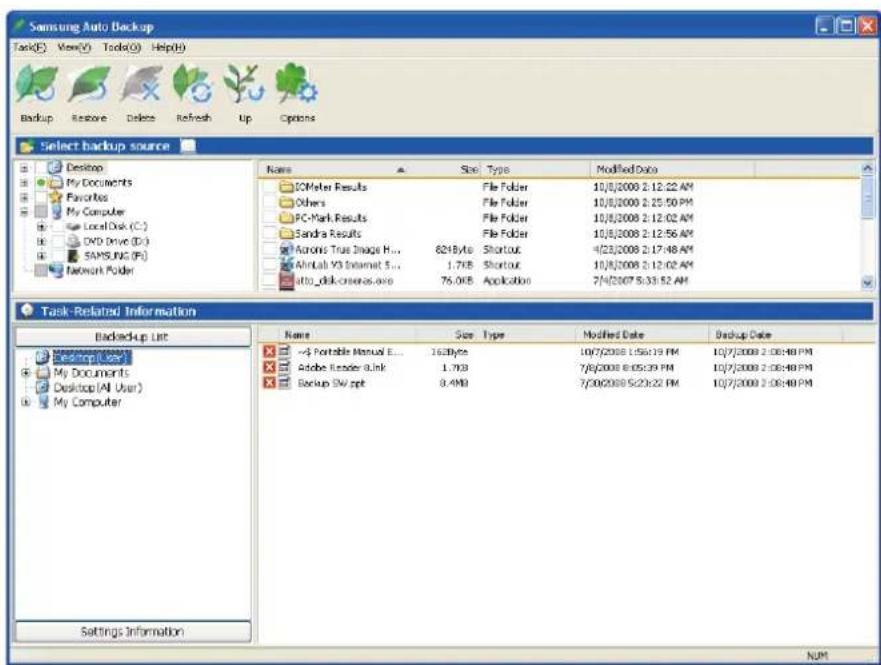The width and height of the screenshot is (881, 665).
Task: Check the DVD Drive (D:) checkbox
Action: [x=58, y=241]
